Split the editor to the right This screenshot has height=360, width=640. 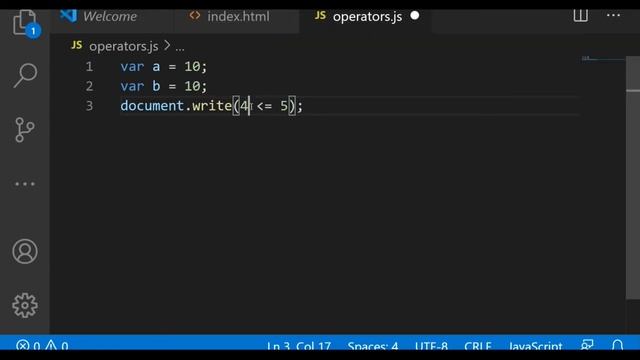pos(580,16)
